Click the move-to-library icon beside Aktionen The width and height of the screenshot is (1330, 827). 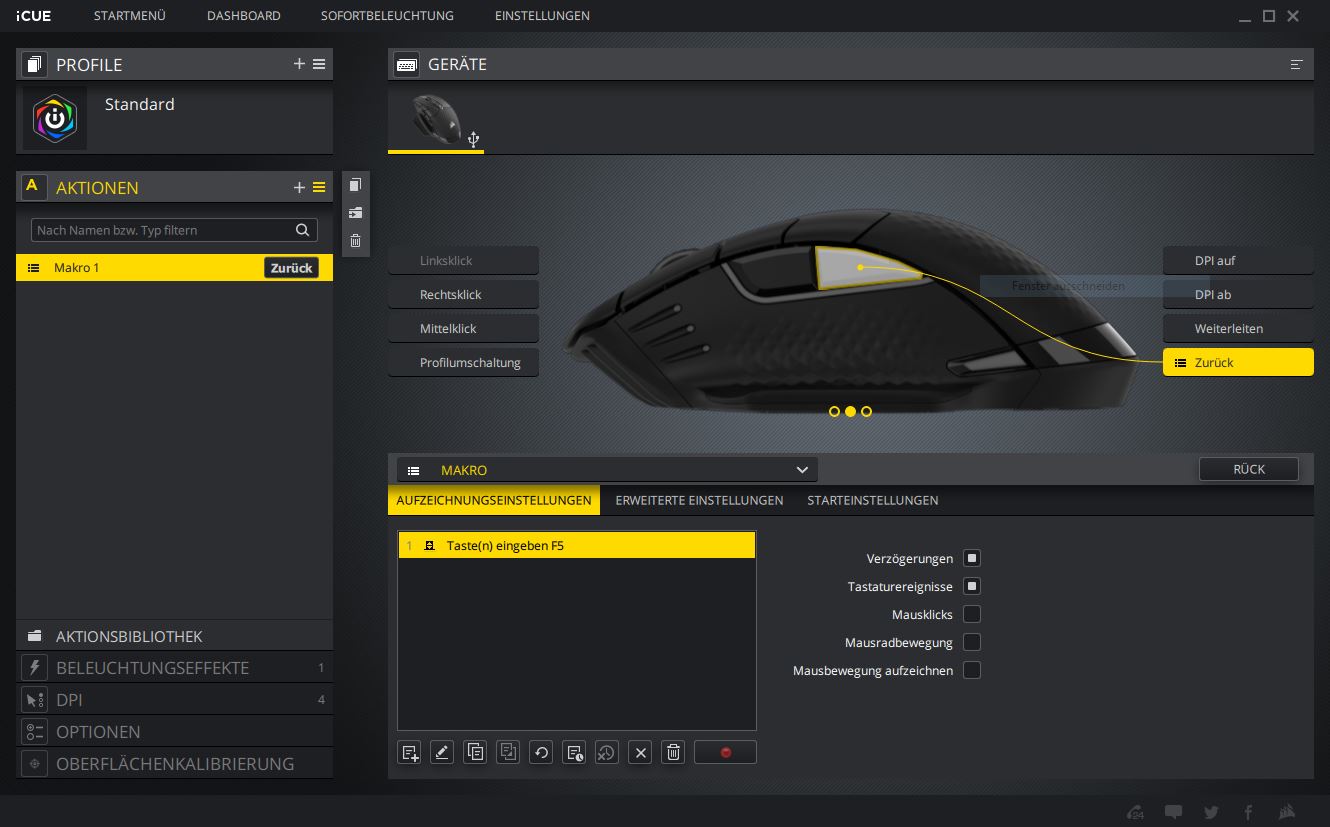tap(355, 213)
